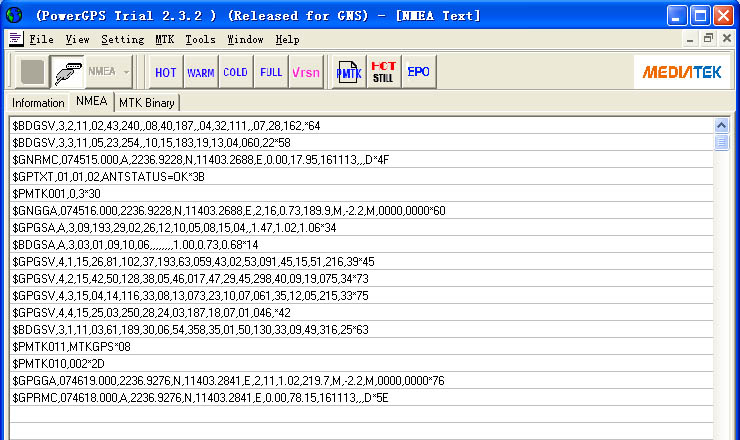Click the MediaTek logo
The height and width of the screenshot is (440, 740).
point(682,72)
